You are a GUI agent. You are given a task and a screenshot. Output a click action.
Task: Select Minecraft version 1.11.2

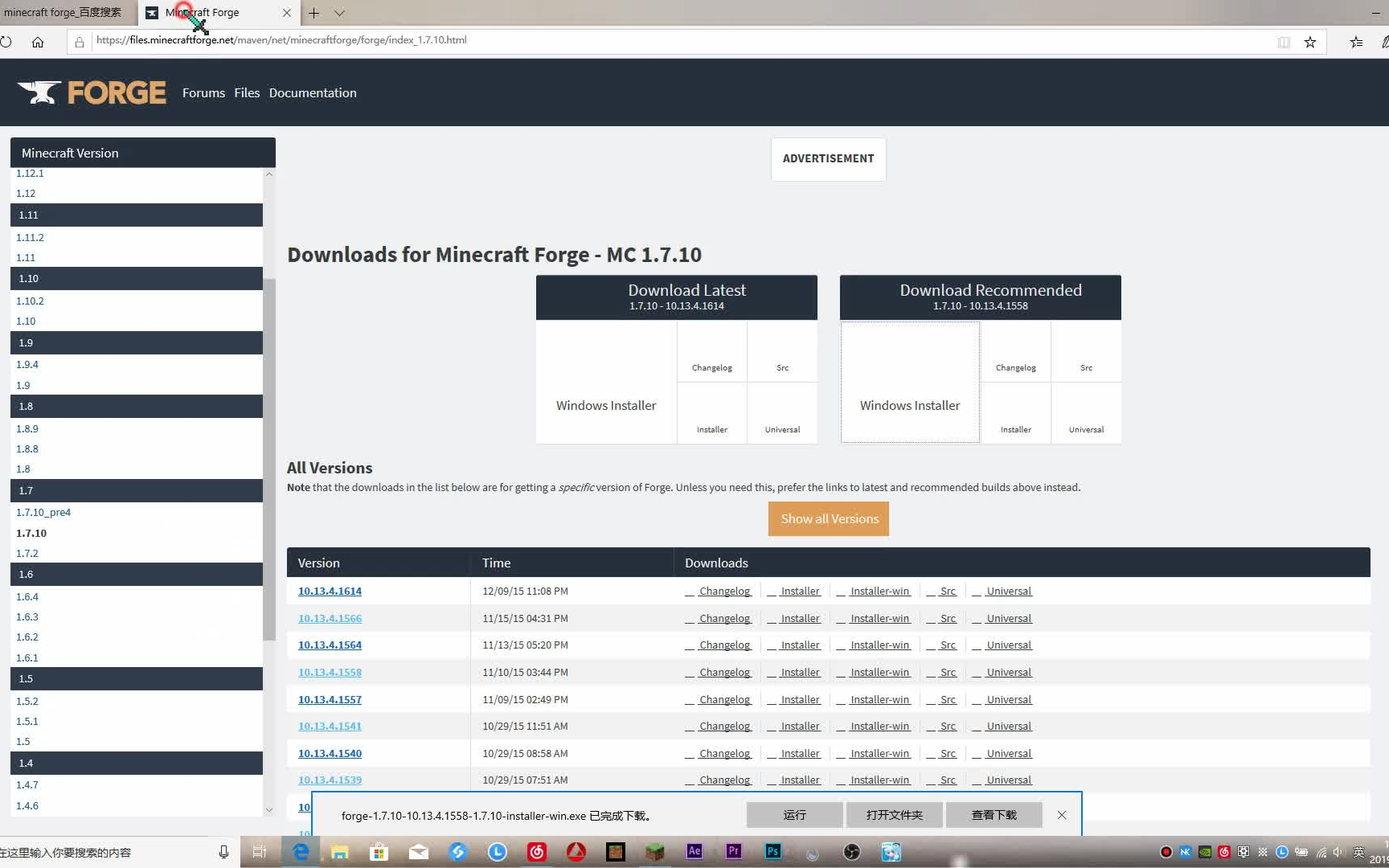(x=30, y=237)
